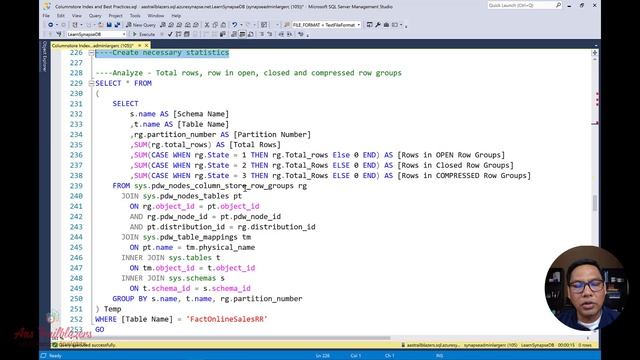The height and width of the screenshot is (360, 640).
Task: Click the Paste clipboard icon
Action: [x=223, y=25]
